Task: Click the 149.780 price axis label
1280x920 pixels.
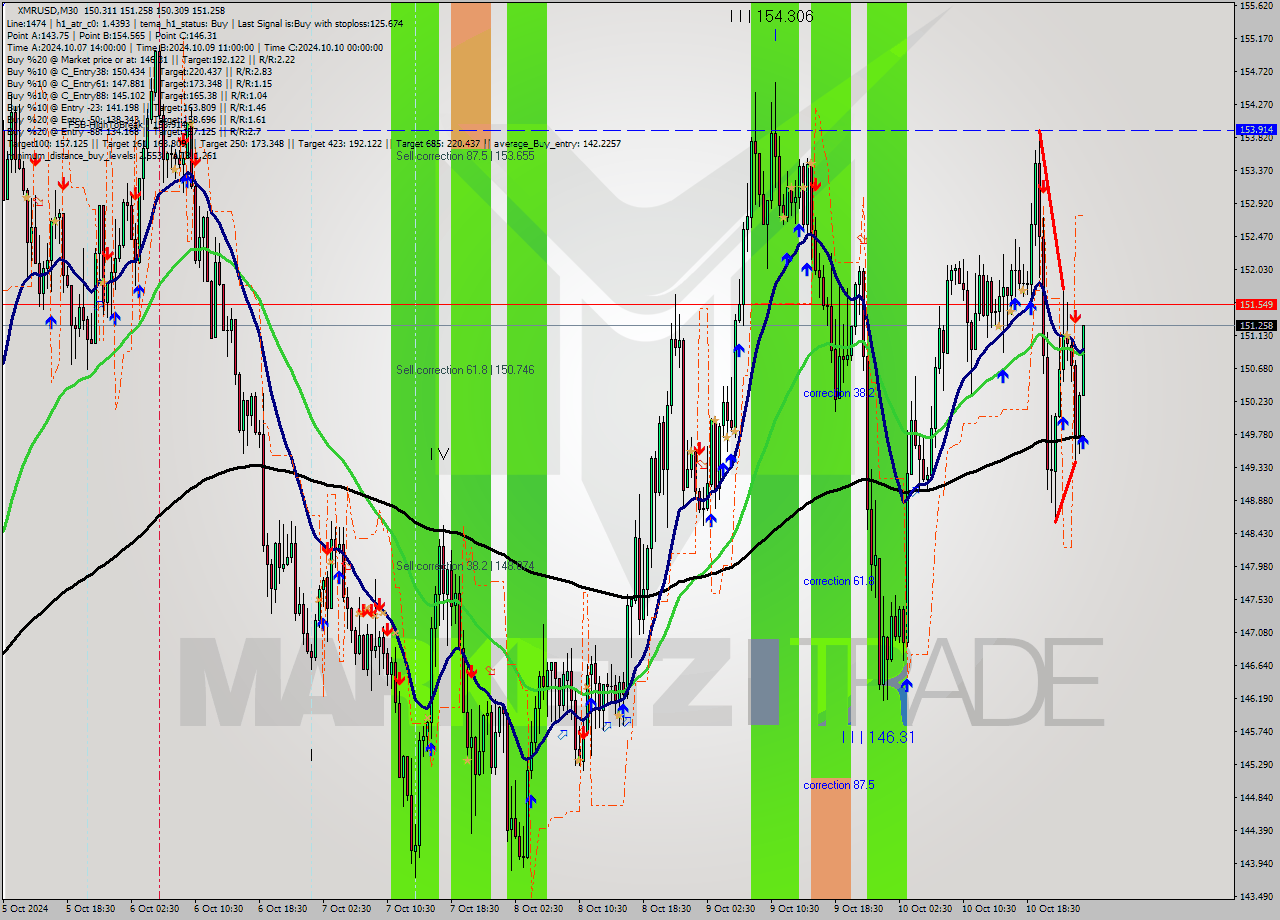Action: 1256,435
